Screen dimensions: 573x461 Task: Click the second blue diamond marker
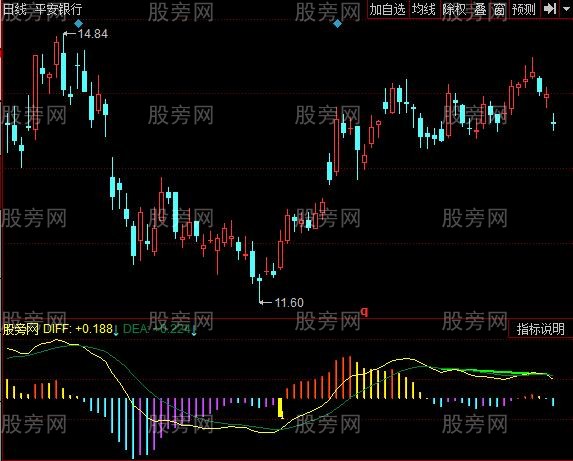337,24
